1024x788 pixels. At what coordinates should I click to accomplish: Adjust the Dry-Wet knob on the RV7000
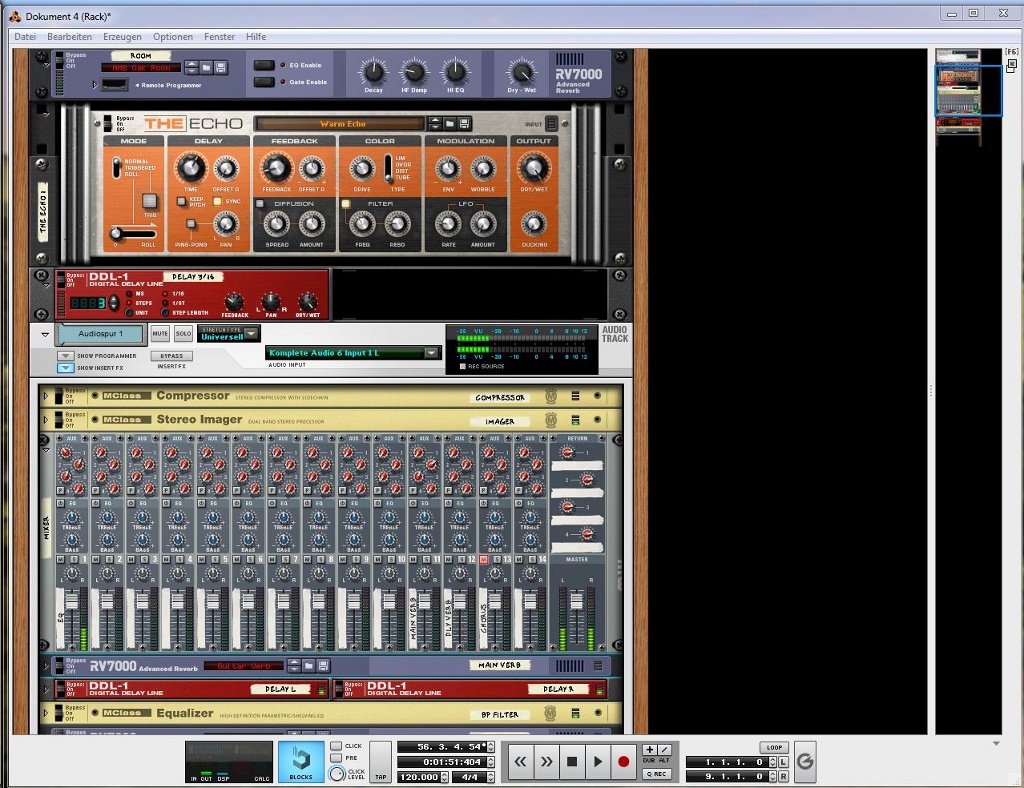coord(521,74)
